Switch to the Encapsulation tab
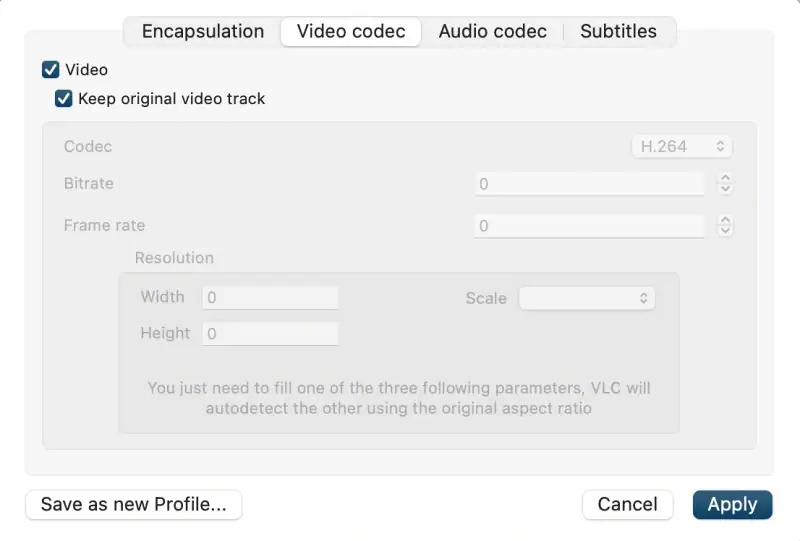The height and width of the screenshot is (541, 800). (203, 32)
